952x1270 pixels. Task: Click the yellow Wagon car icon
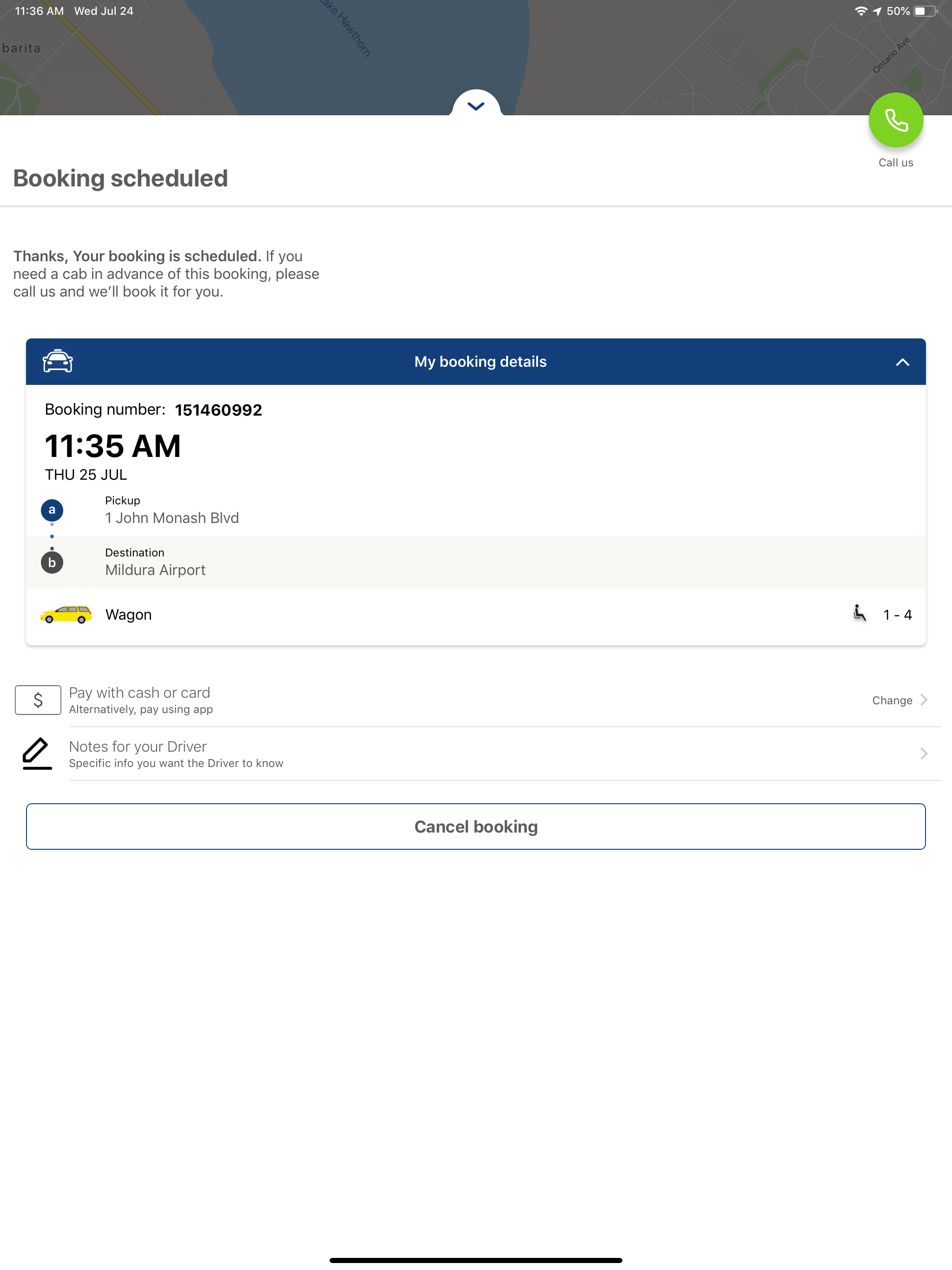point(66,615)
